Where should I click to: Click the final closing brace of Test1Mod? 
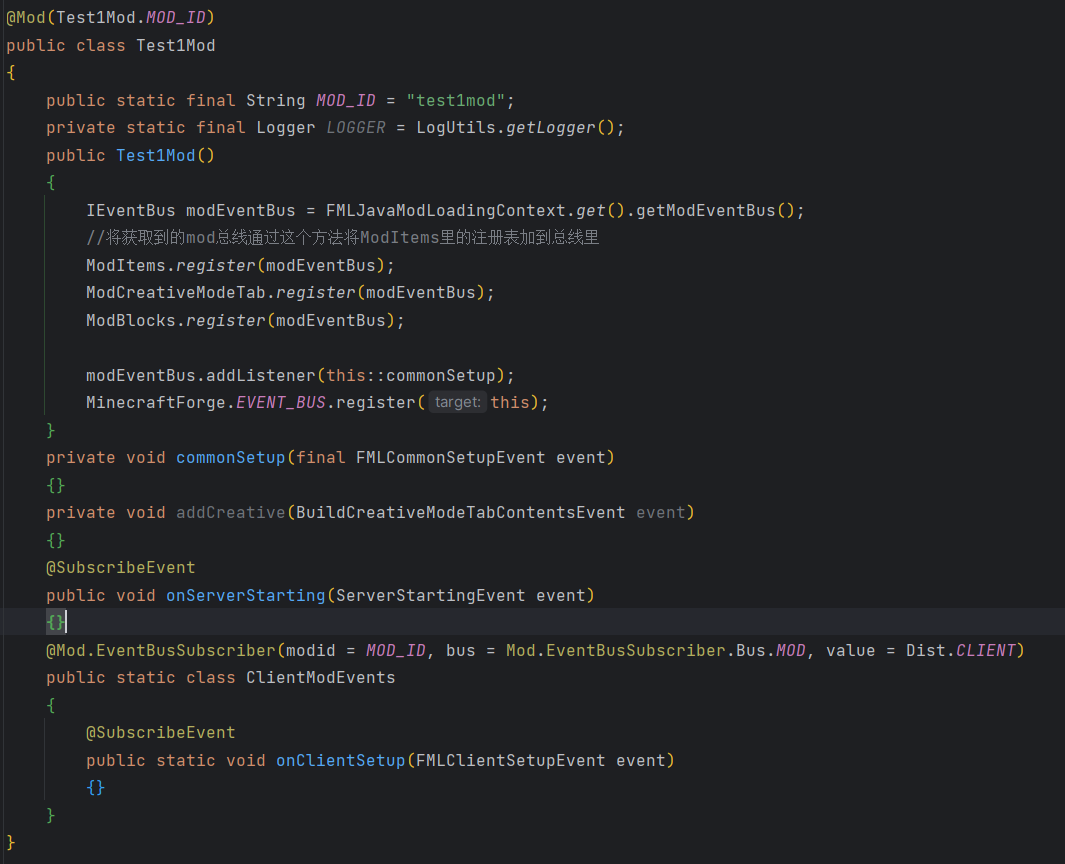pyautogui.click(x=11, y=842)
